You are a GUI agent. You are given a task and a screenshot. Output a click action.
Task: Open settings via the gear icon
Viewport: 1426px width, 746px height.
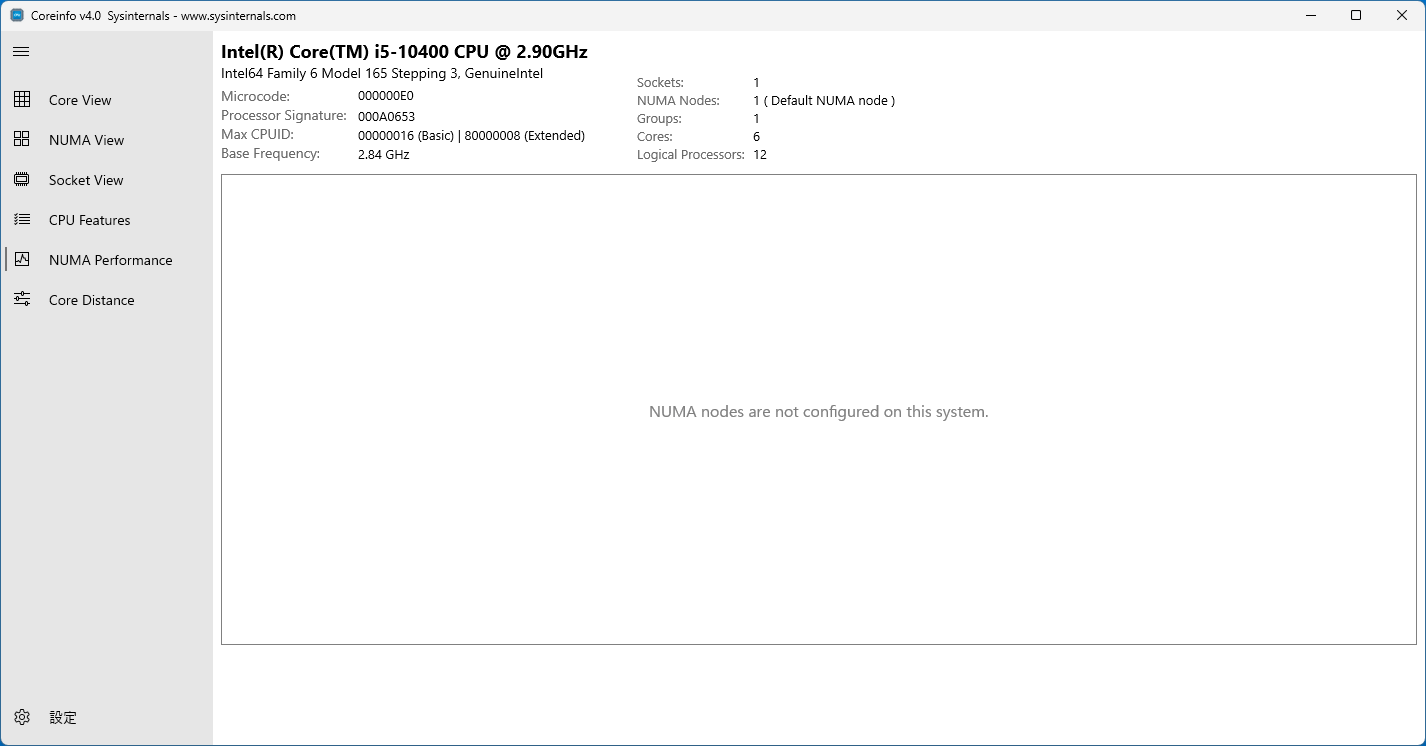click(22, 717)
